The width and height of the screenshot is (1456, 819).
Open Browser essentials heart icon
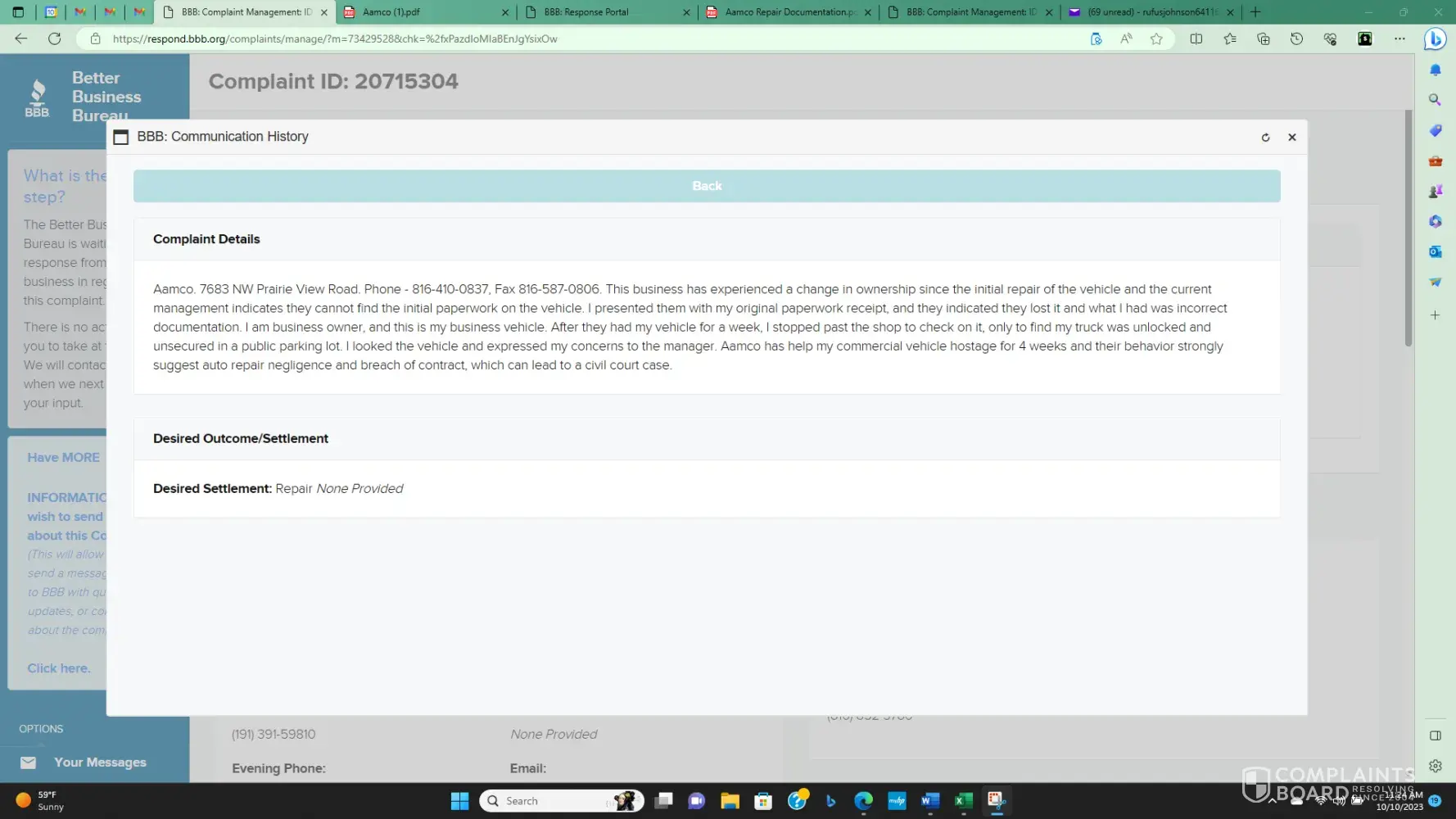point(1330,38)
